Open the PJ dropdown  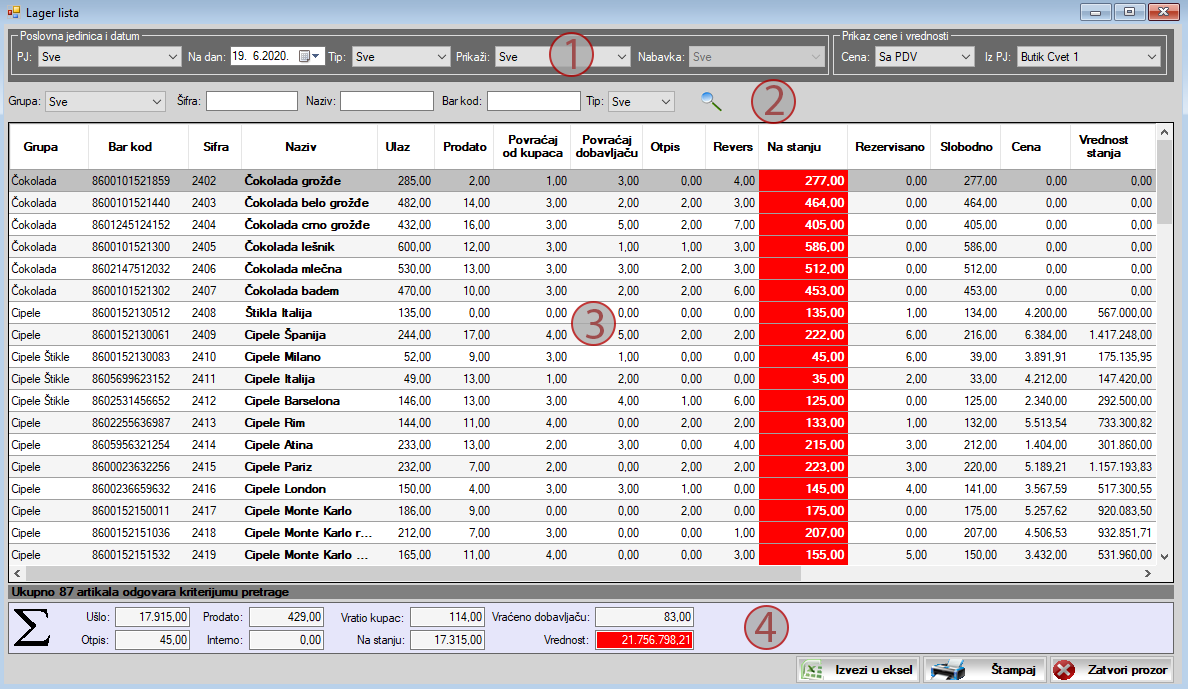(x=108, y=57)
